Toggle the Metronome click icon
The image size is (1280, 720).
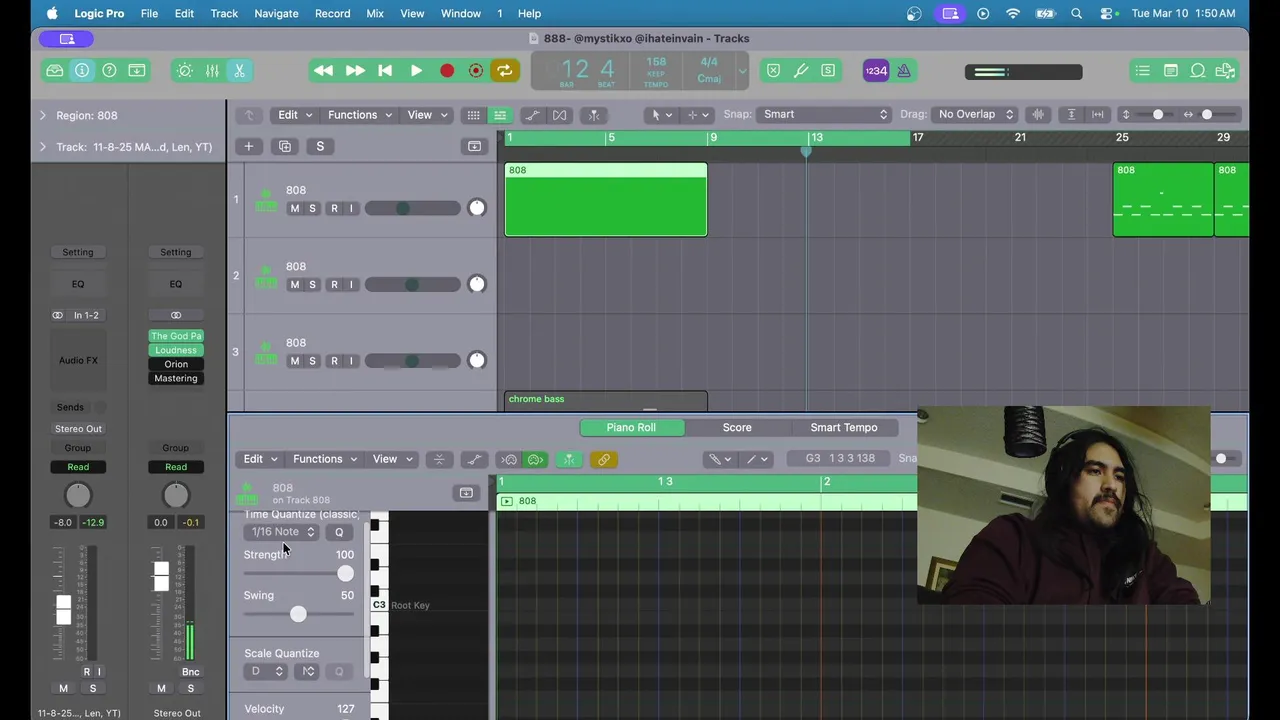(x=904, y=71)
